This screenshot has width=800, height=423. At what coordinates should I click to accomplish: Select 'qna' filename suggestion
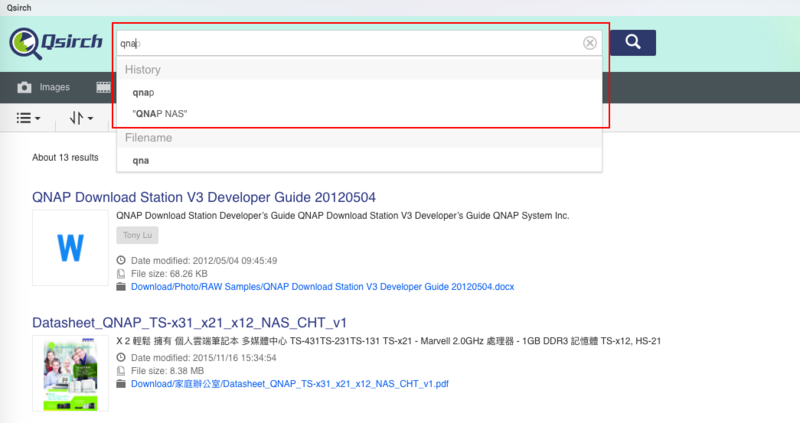click(x=141, y=161)
